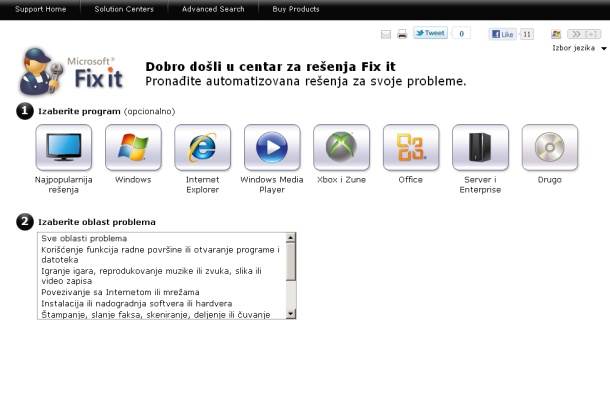610x395 pixels.
Task: Open the Buy Products menu item
Action: [296, 9]
